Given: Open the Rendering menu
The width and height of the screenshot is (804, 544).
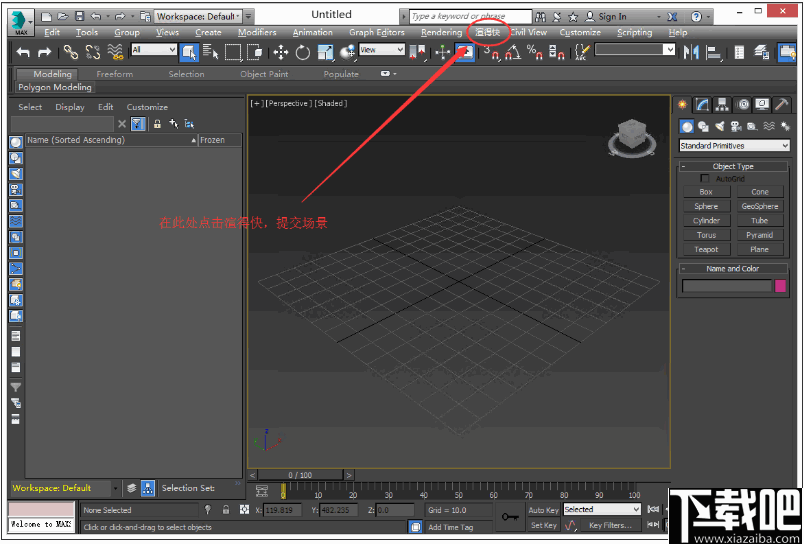Looking at the screenshot, I should pos(441,32).
